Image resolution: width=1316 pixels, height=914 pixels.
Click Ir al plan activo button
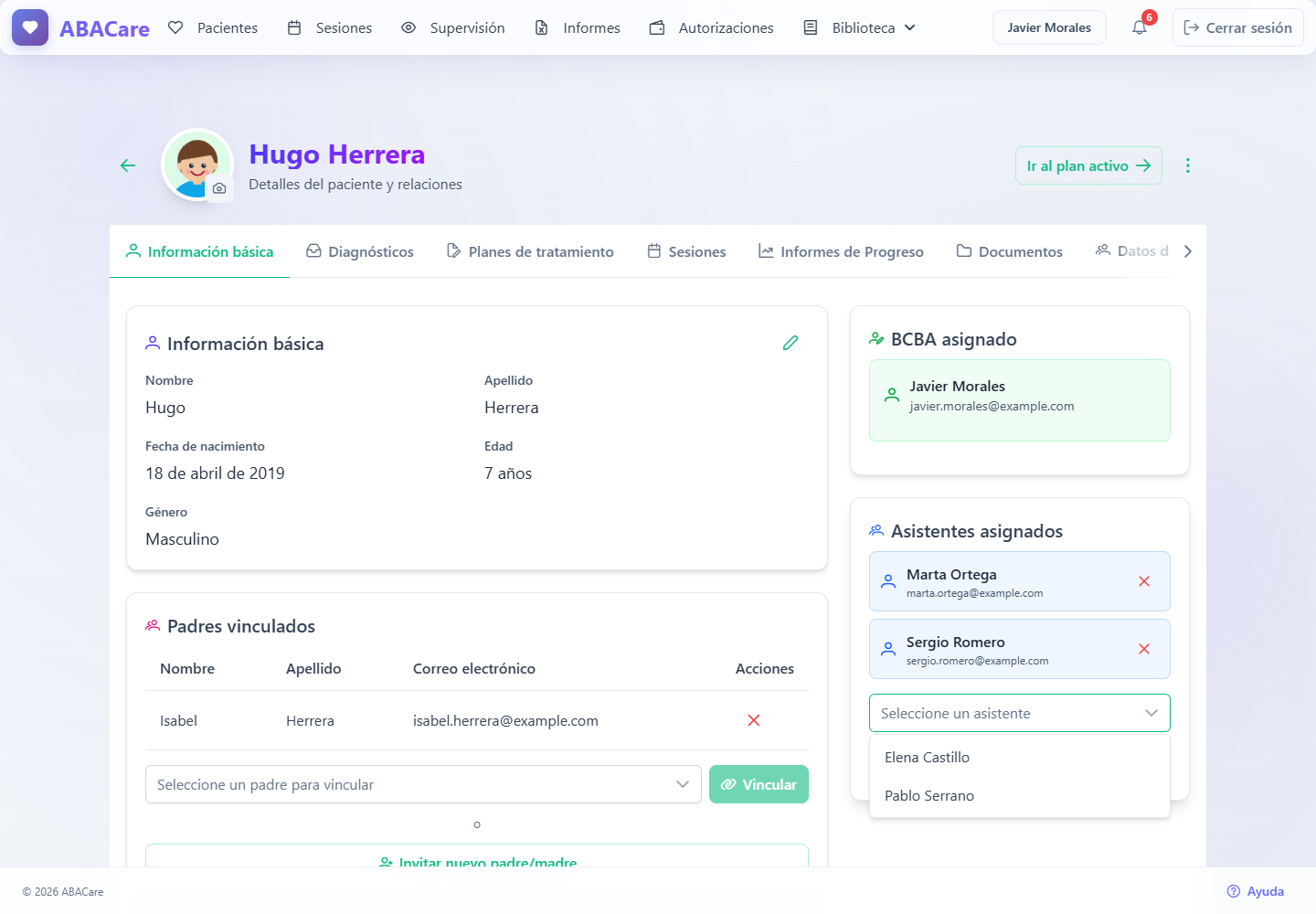[x=1088, y=165]
